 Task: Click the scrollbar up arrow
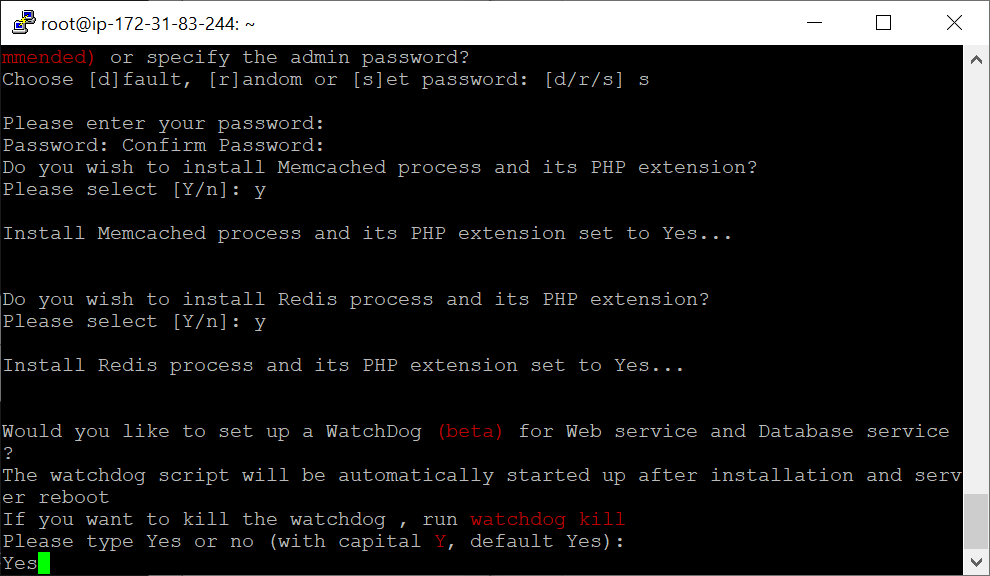976,60
